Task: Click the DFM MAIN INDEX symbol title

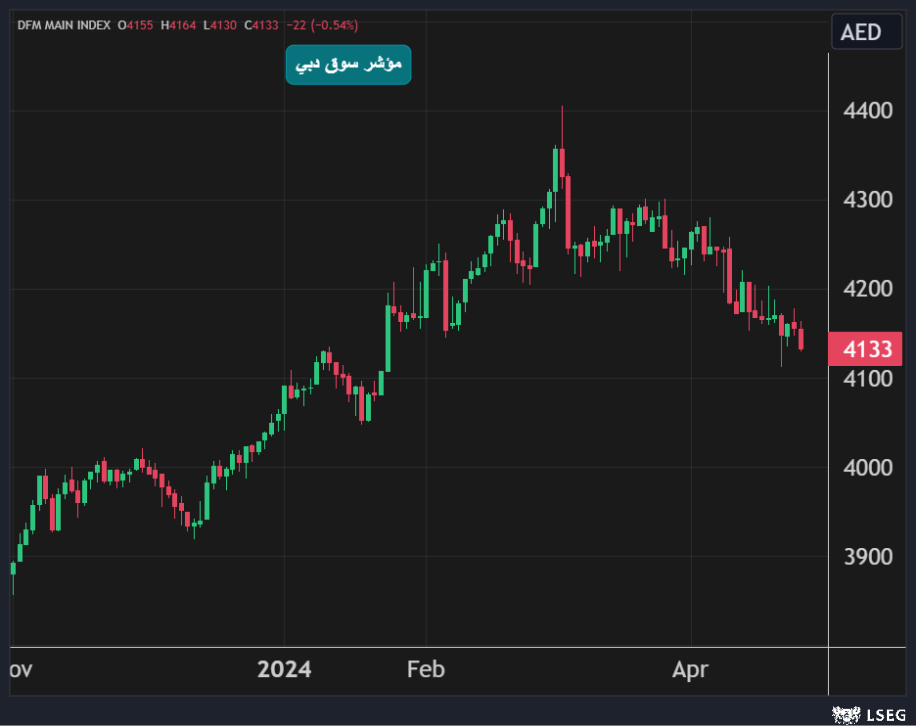Action: click(x=62, y=25)
